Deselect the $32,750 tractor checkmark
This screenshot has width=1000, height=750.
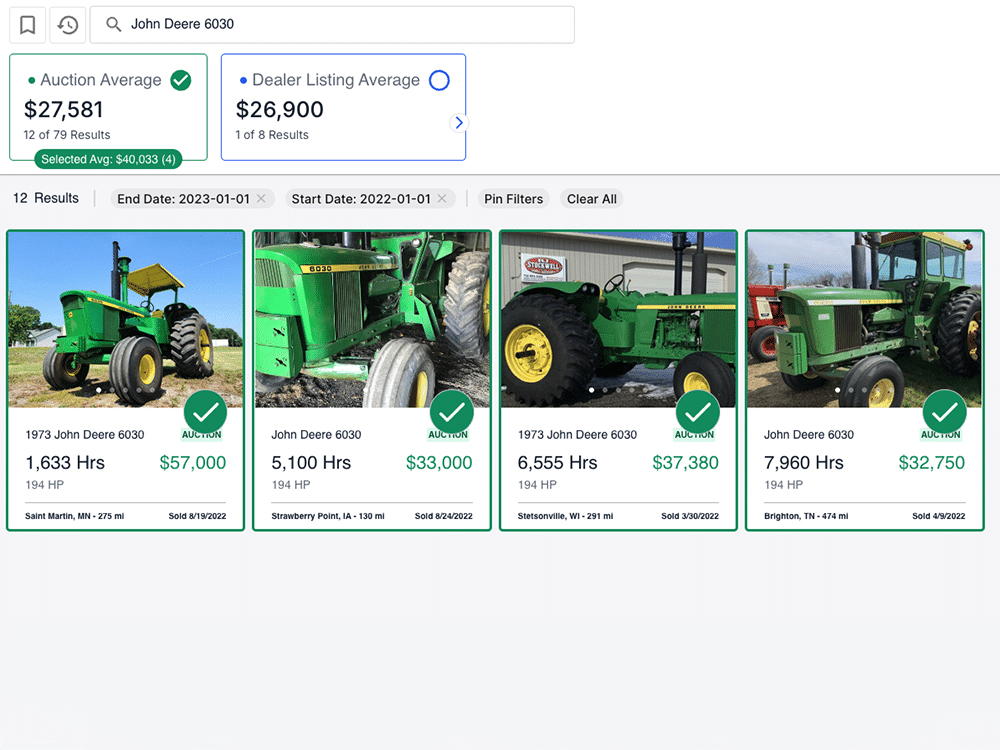[945, 412]
